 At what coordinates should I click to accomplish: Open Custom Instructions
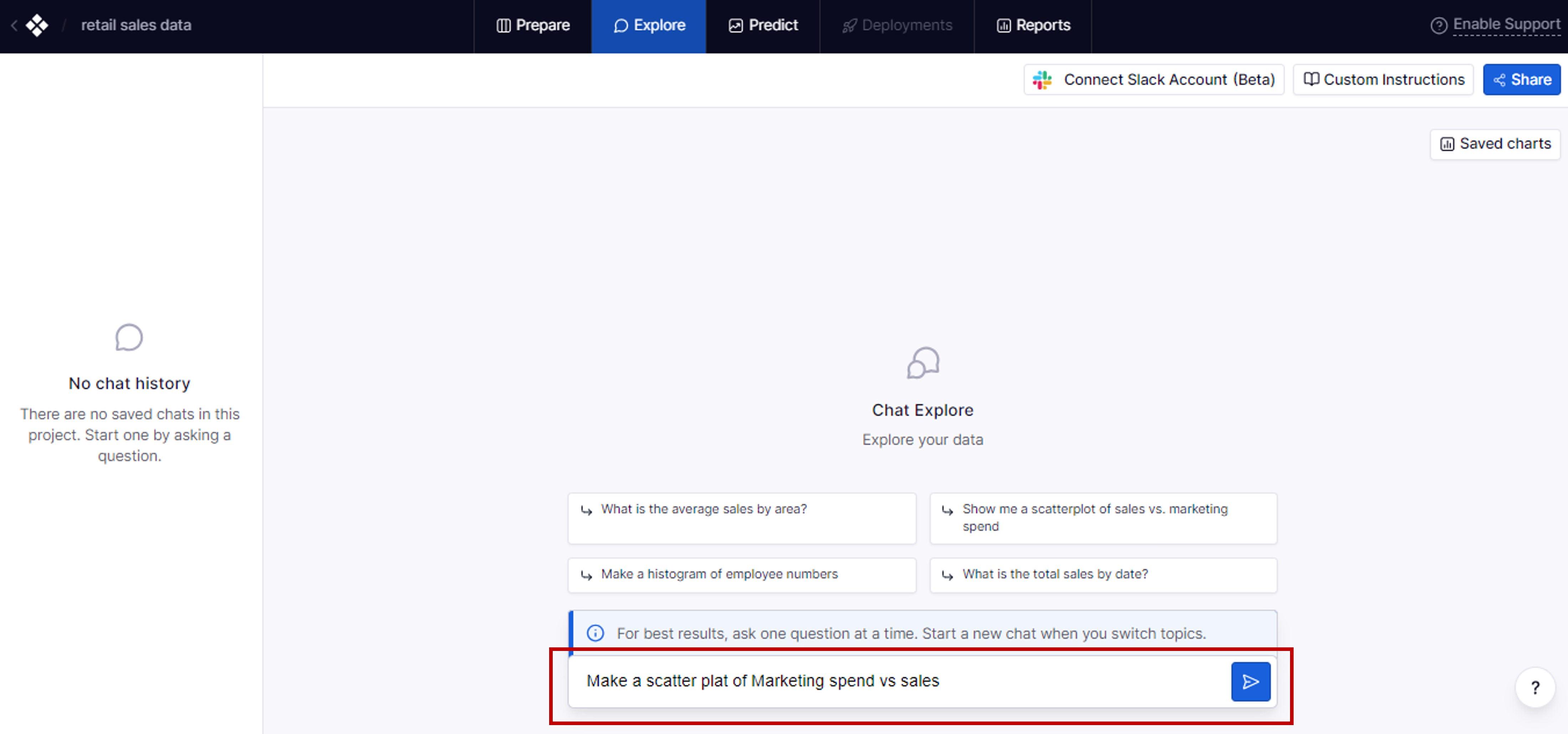click(1383, 80)
